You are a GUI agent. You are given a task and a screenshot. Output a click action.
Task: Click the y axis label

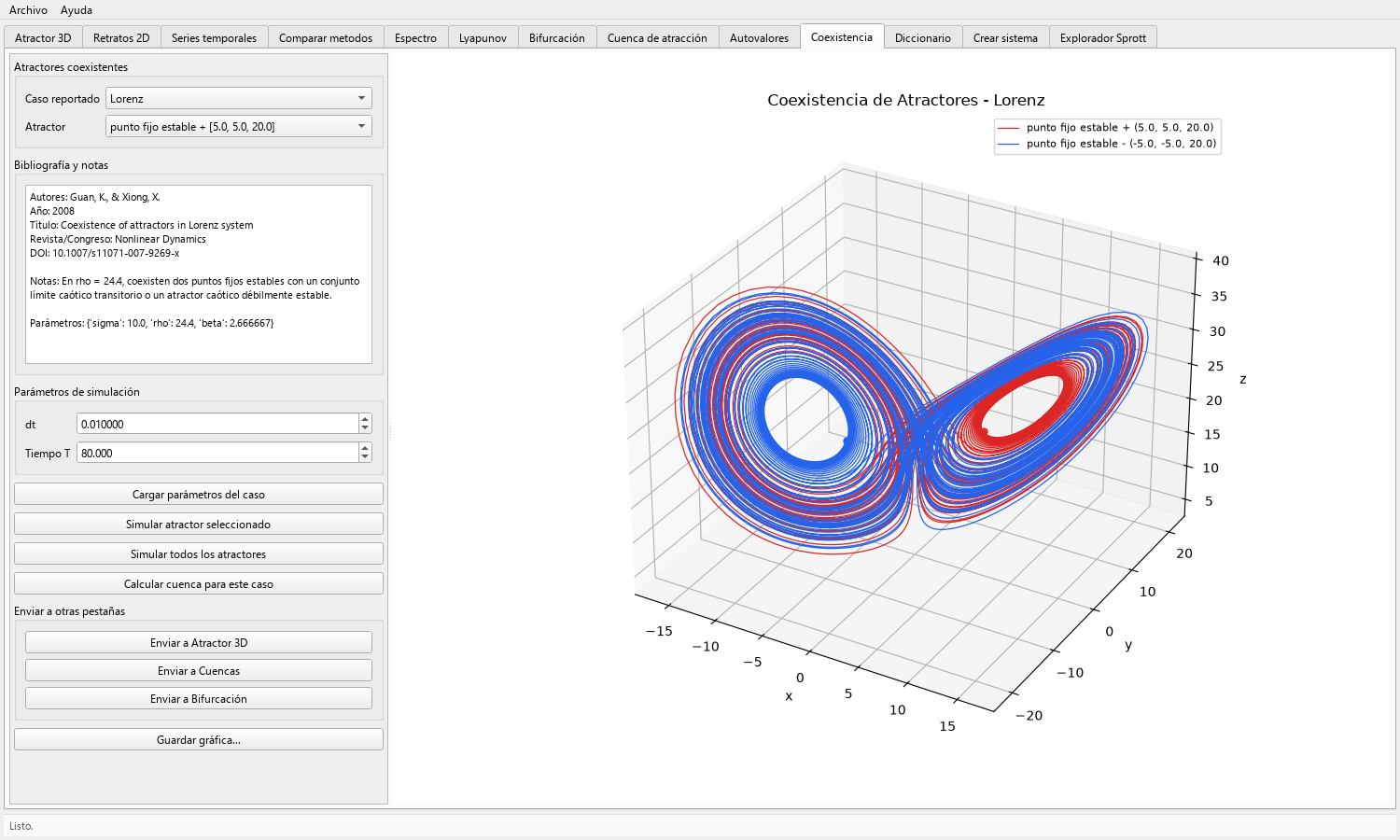click(x=1128, y=645)
